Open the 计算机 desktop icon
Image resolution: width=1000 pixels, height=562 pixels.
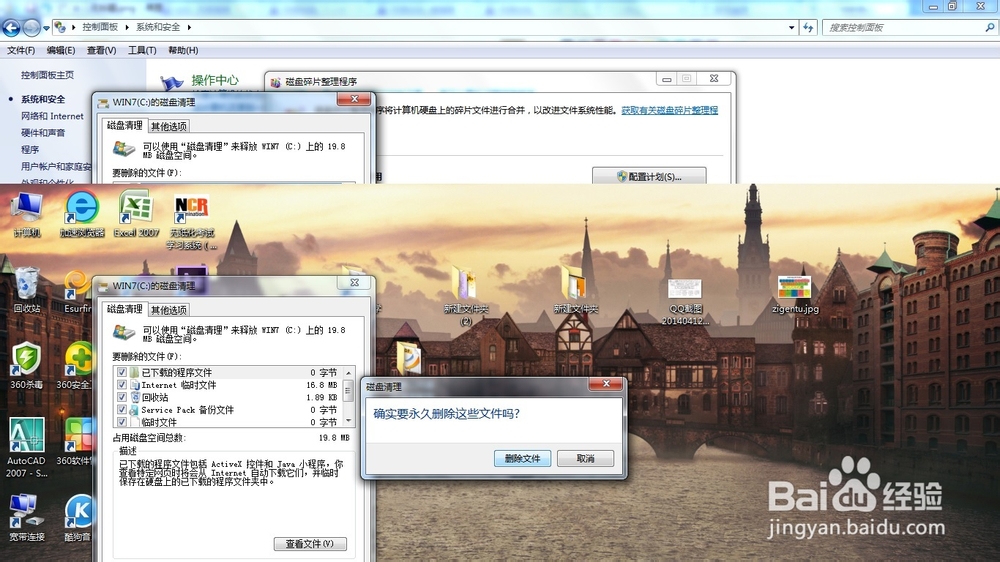[x=27, y=214]
